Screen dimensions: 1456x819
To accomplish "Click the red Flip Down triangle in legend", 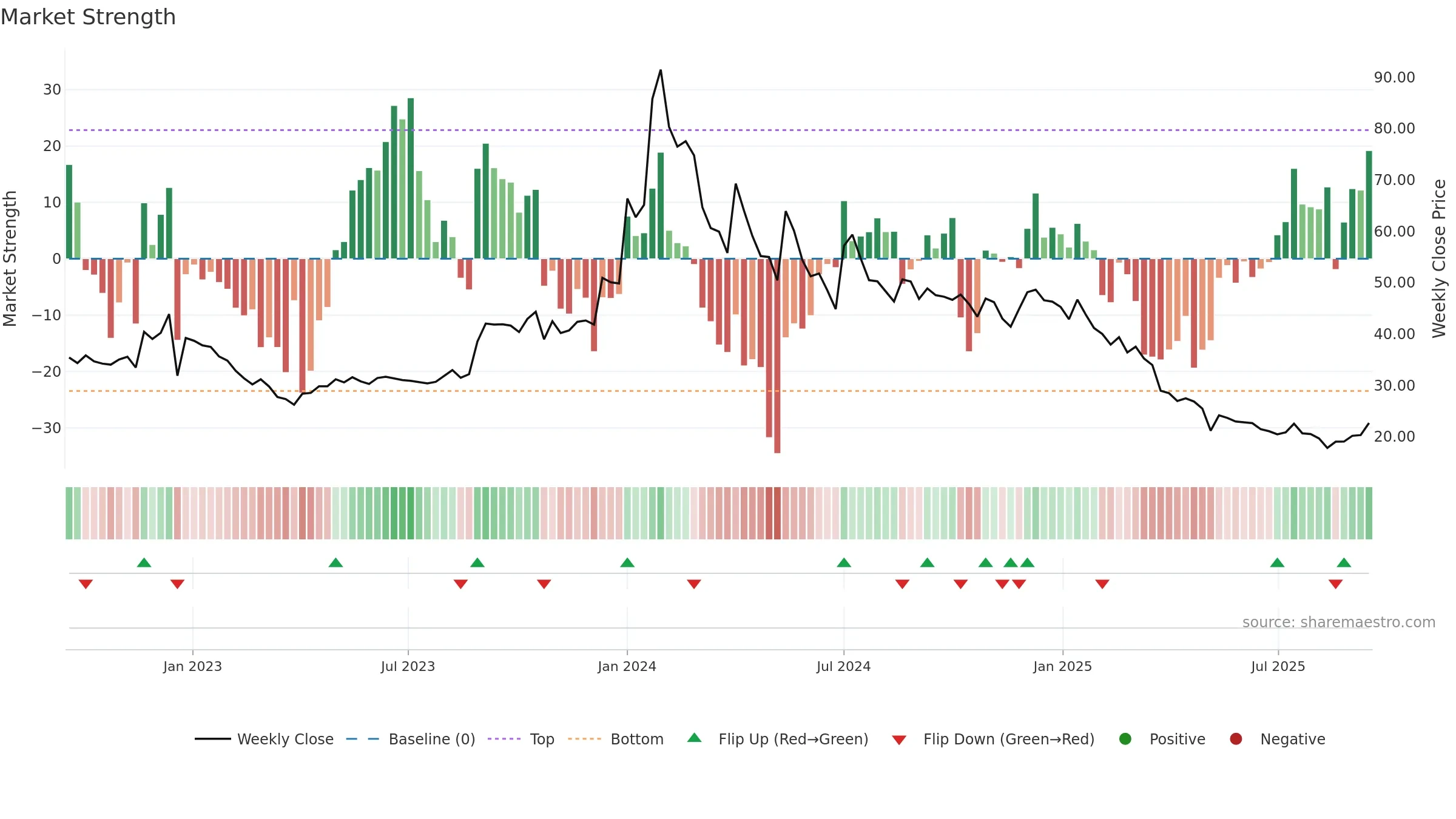I will coord(899,740).
